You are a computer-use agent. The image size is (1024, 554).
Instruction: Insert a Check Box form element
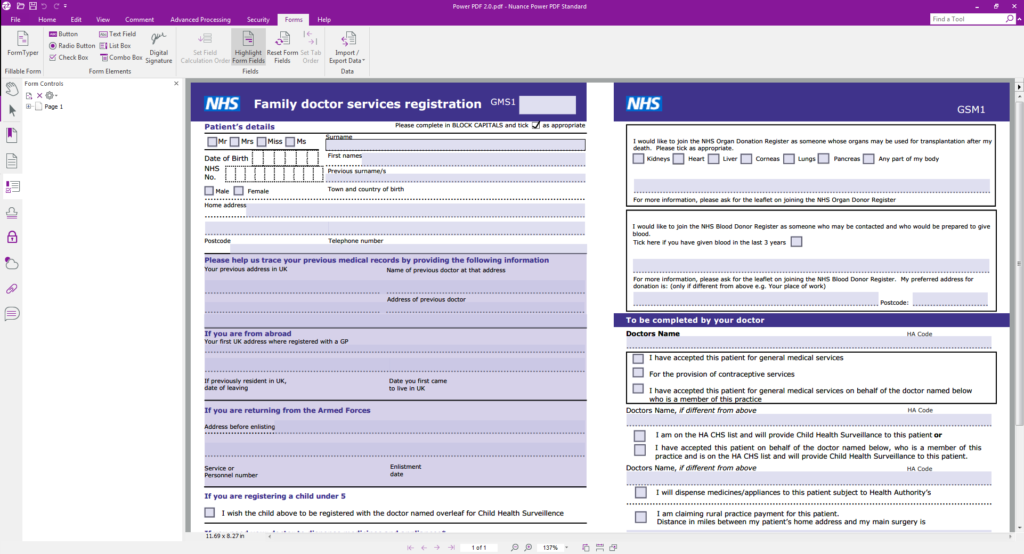coord(68,57)
